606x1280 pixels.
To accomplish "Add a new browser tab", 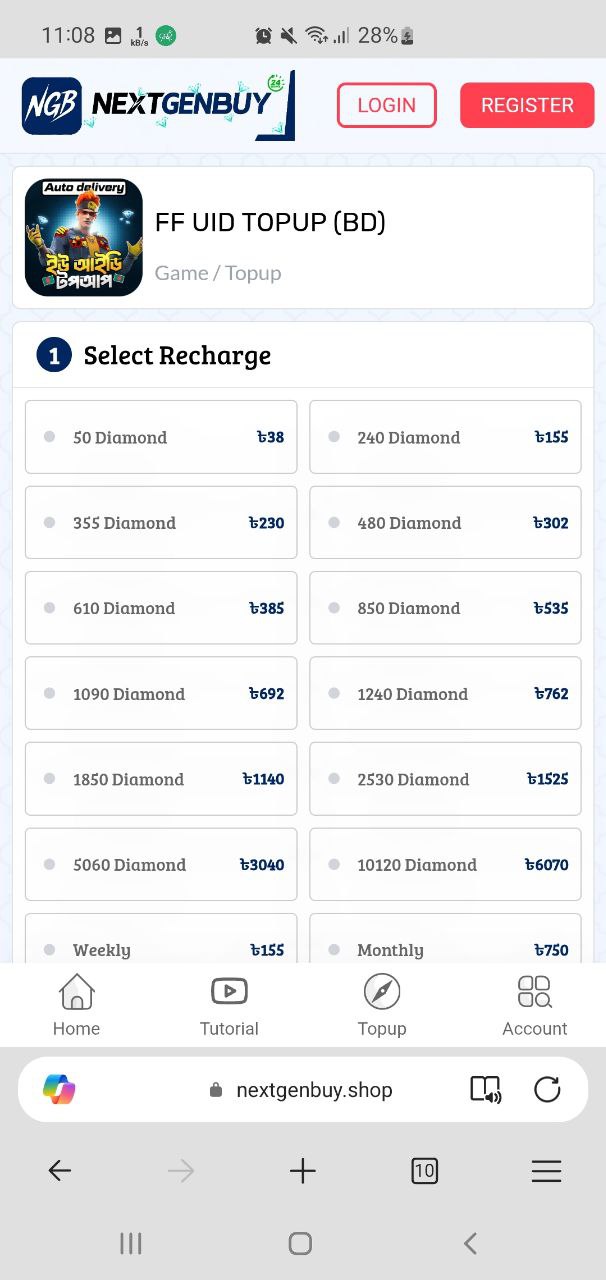I will tap(302, 1171).
